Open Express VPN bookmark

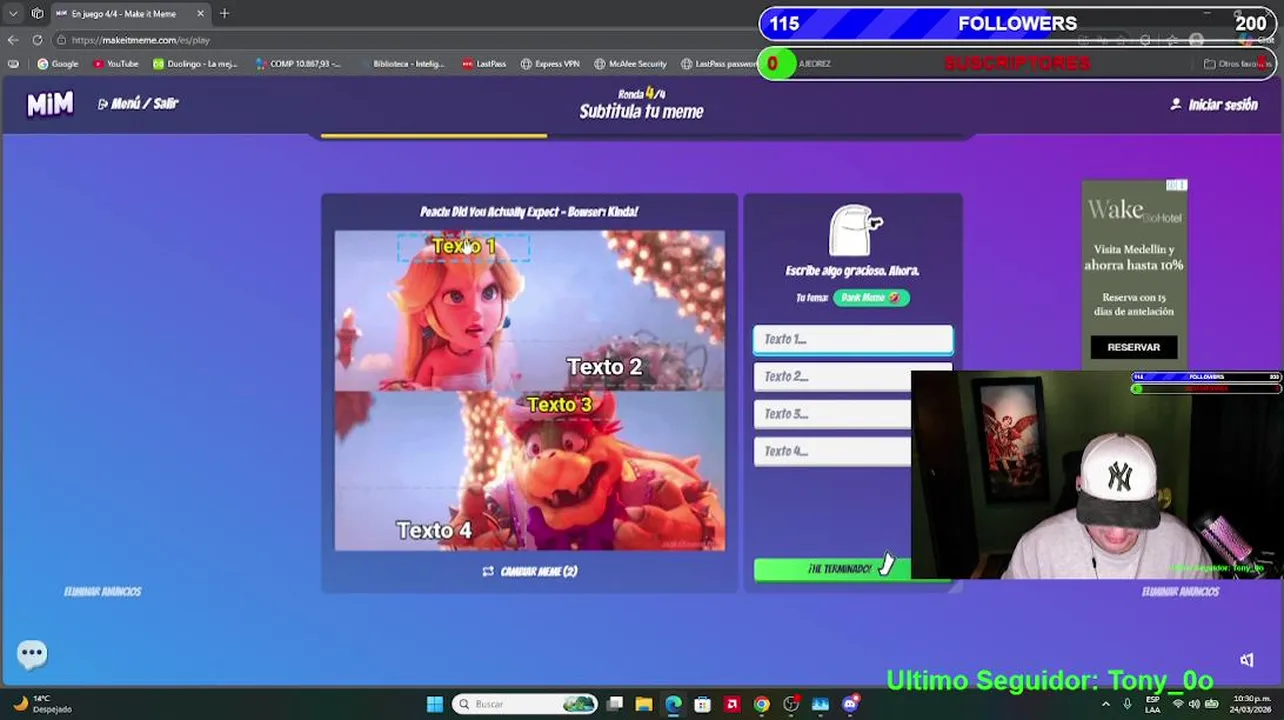point(550,63)
